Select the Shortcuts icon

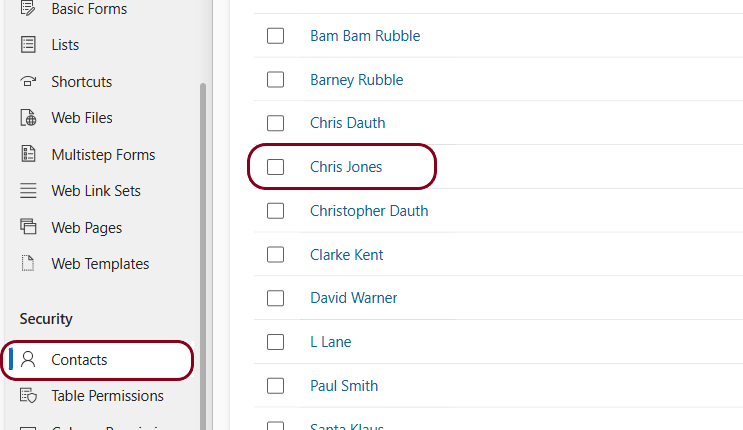pyautogui.click(x=28, y=81)
